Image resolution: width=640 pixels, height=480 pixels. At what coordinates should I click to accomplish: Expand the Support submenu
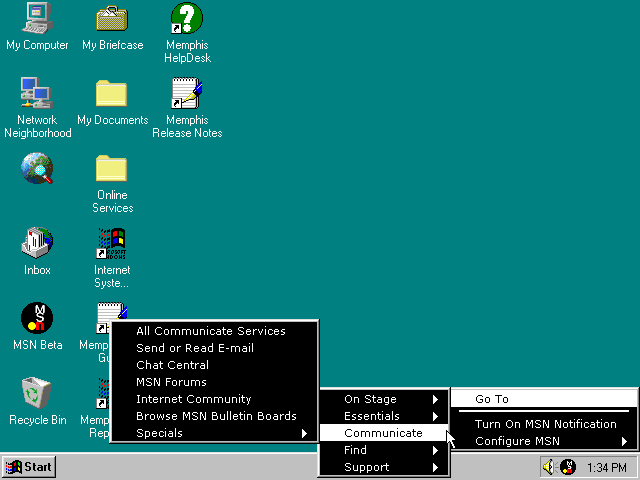pyautogui.click(x=384, y=467)
